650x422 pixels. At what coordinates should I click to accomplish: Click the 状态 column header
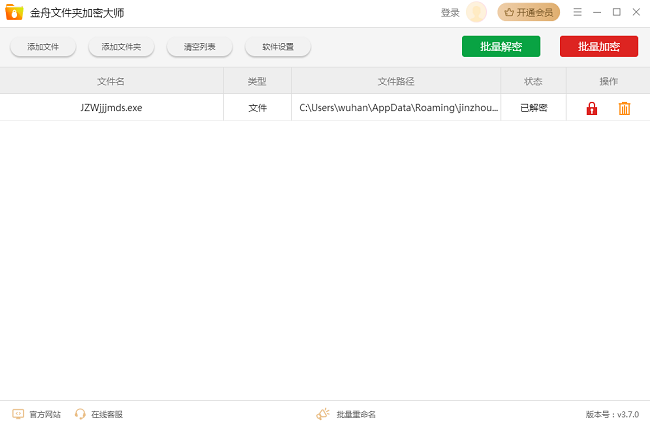533,81
